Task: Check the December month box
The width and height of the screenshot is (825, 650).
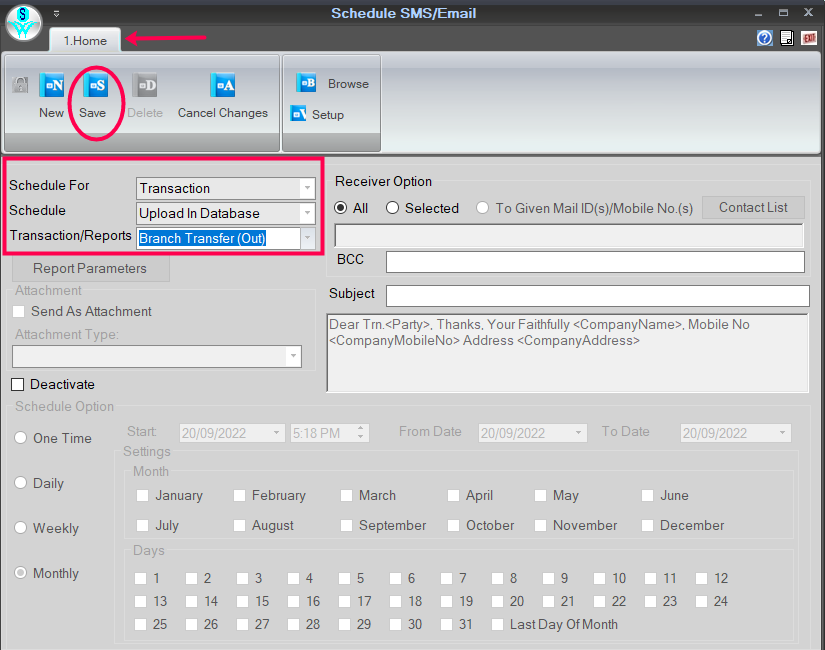Action: point(647,525)
